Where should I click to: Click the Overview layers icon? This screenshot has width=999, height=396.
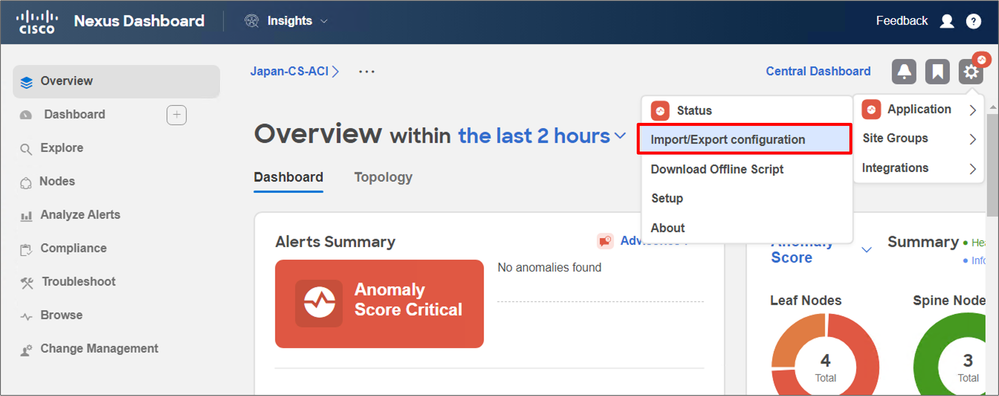tap(26, 82)
